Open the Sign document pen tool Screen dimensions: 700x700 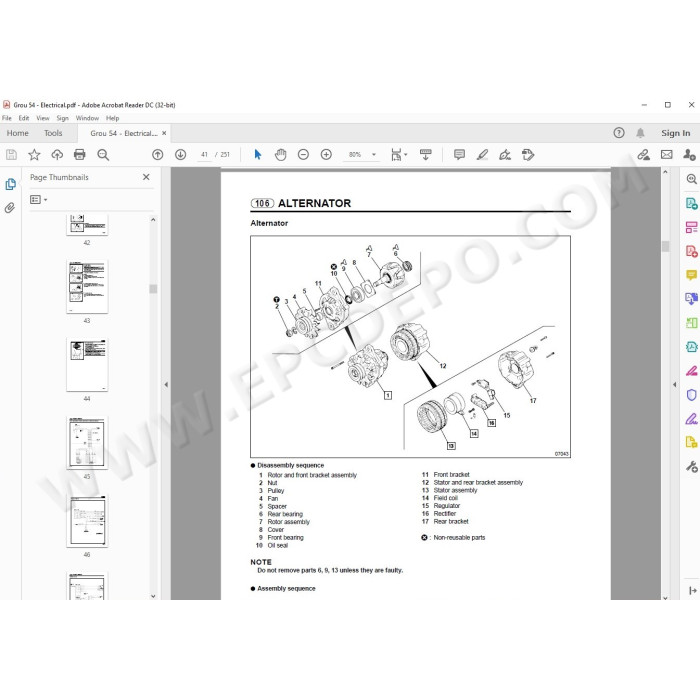[x=505, y=155]
